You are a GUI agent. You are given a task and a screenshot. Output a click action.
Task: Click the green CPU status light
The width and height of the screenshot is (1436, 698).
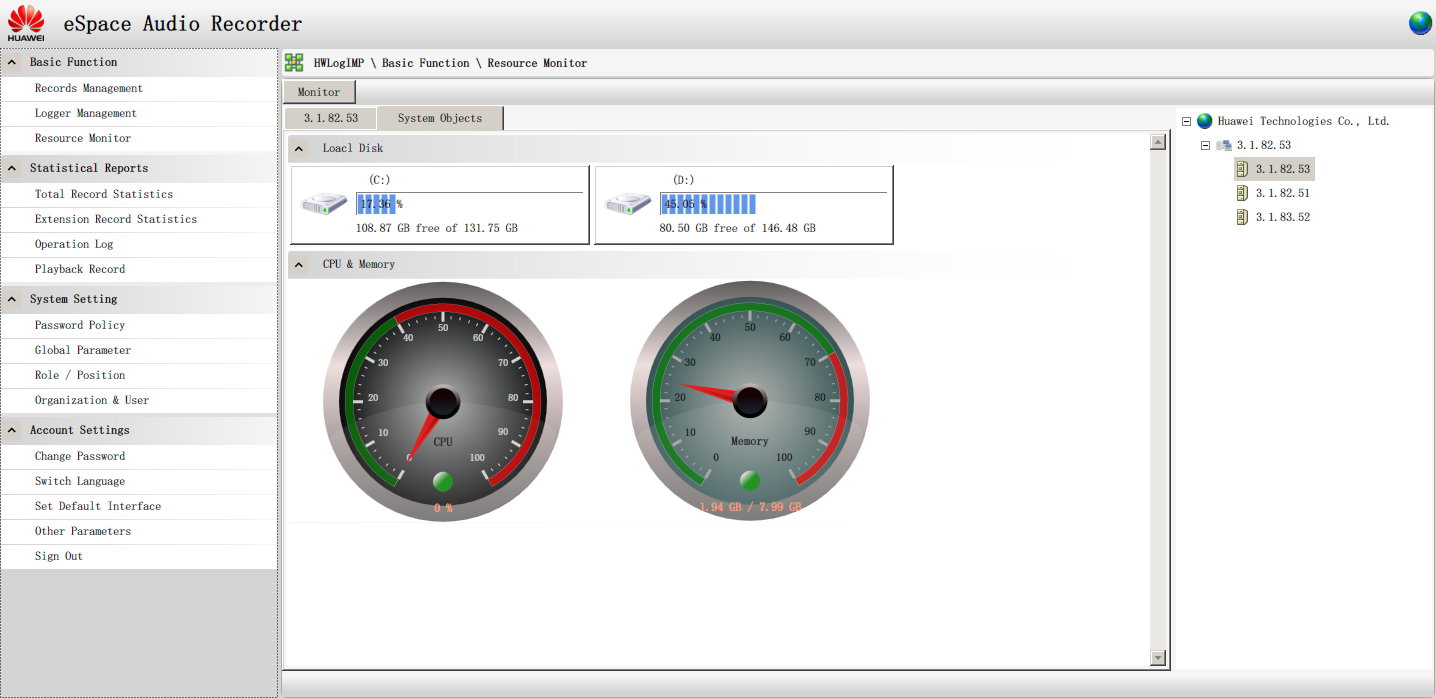click(443, 482)
